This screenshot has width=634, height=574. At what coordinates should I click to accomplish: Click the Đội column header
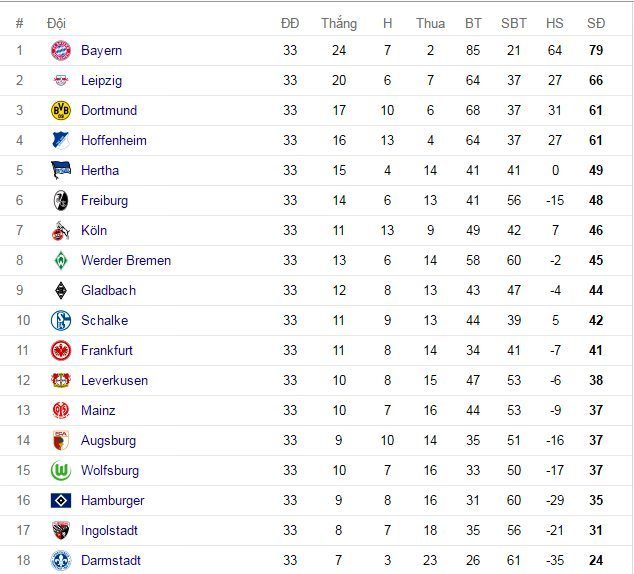pyautogui.click(x=57, y=23)
